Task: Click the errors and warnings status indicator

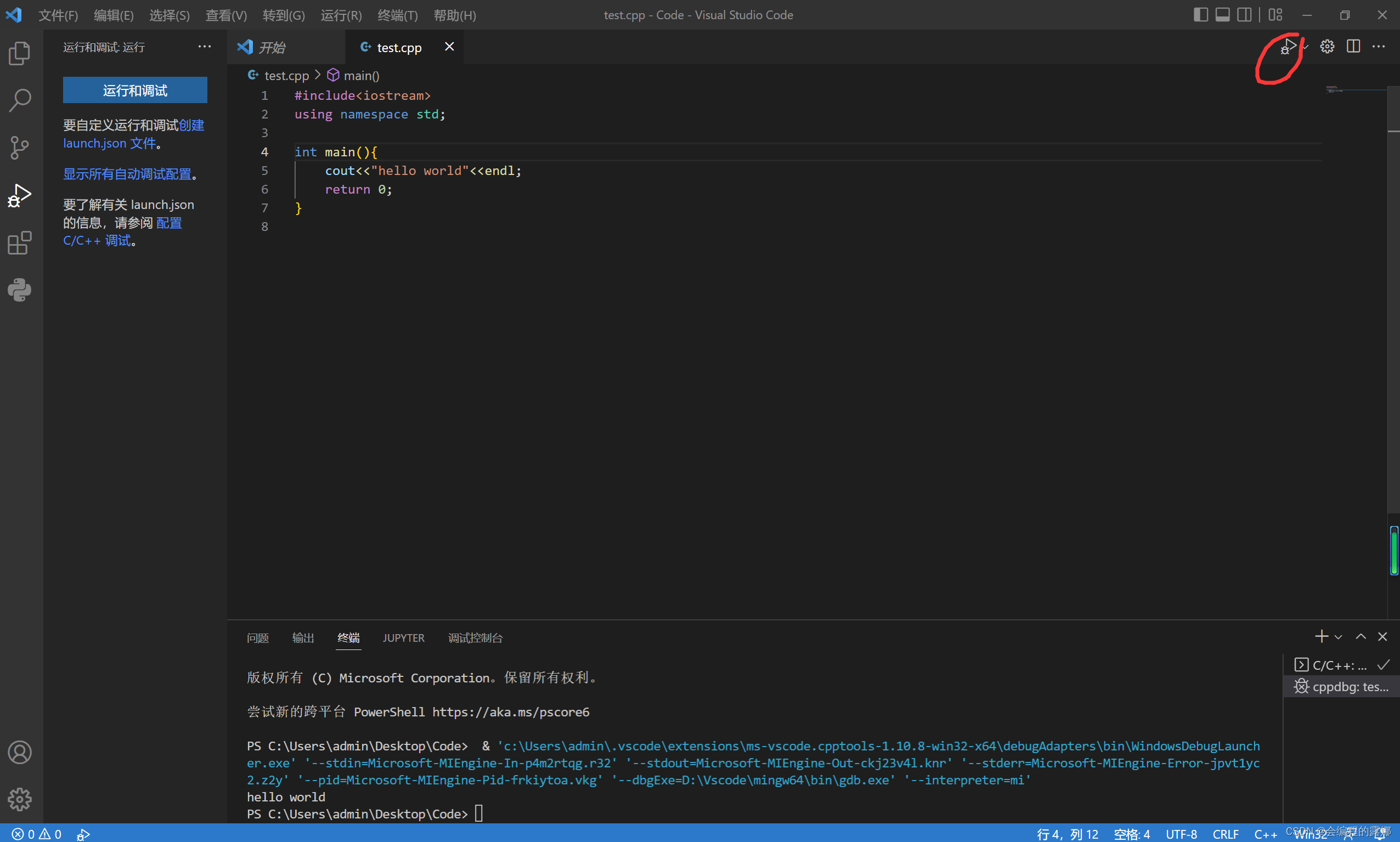Action: point(37,833)
